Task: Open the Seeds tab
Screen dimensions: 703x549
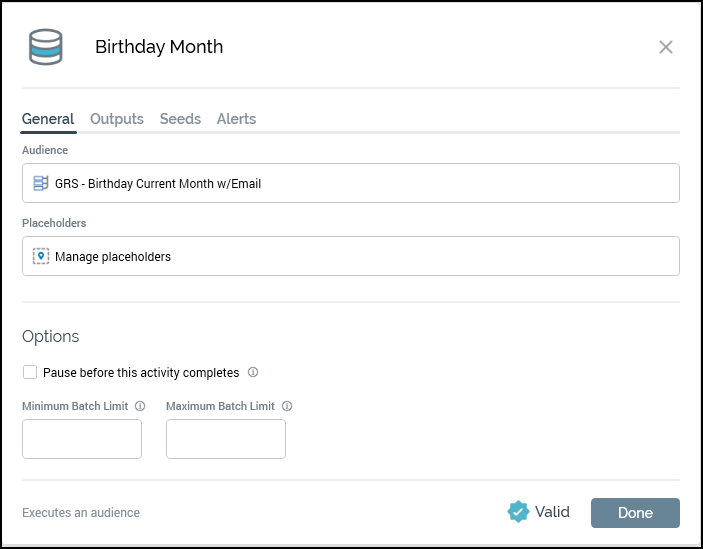Action: coord(180,119)
